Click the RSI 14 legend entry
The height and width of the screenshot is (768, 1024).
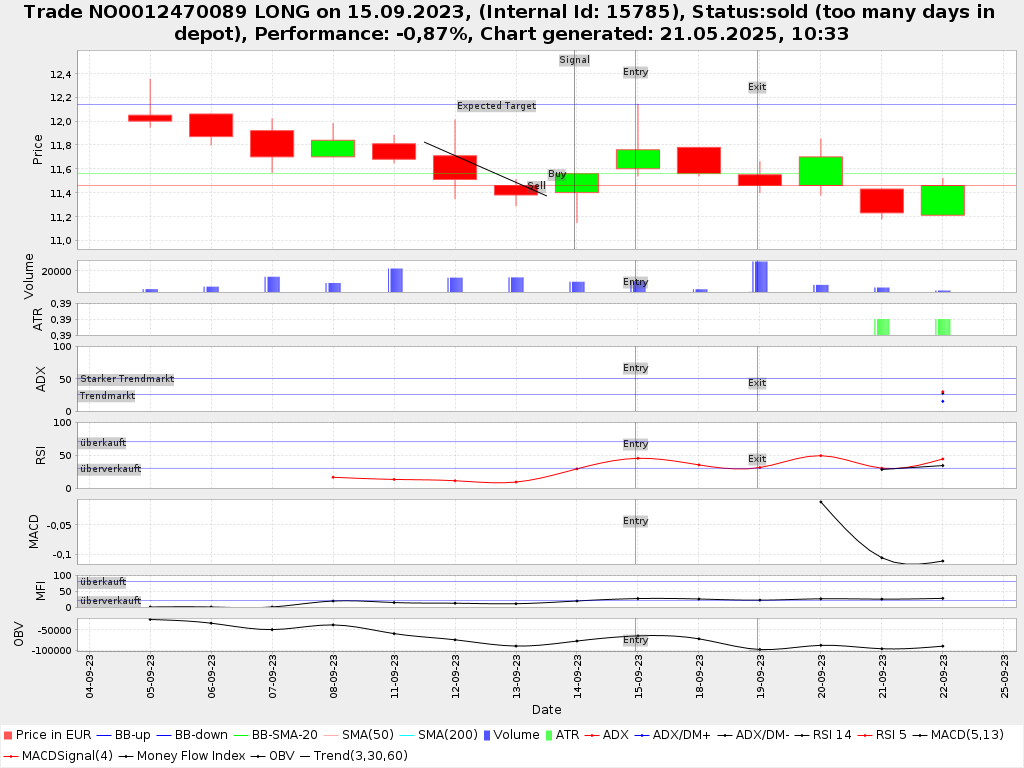823,735
